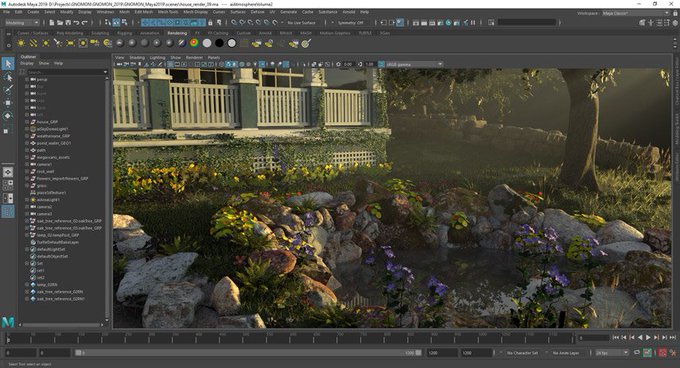Open the No Live Surface dropdown
This screenshot has width=680, height=368.
tap(301, 22)
